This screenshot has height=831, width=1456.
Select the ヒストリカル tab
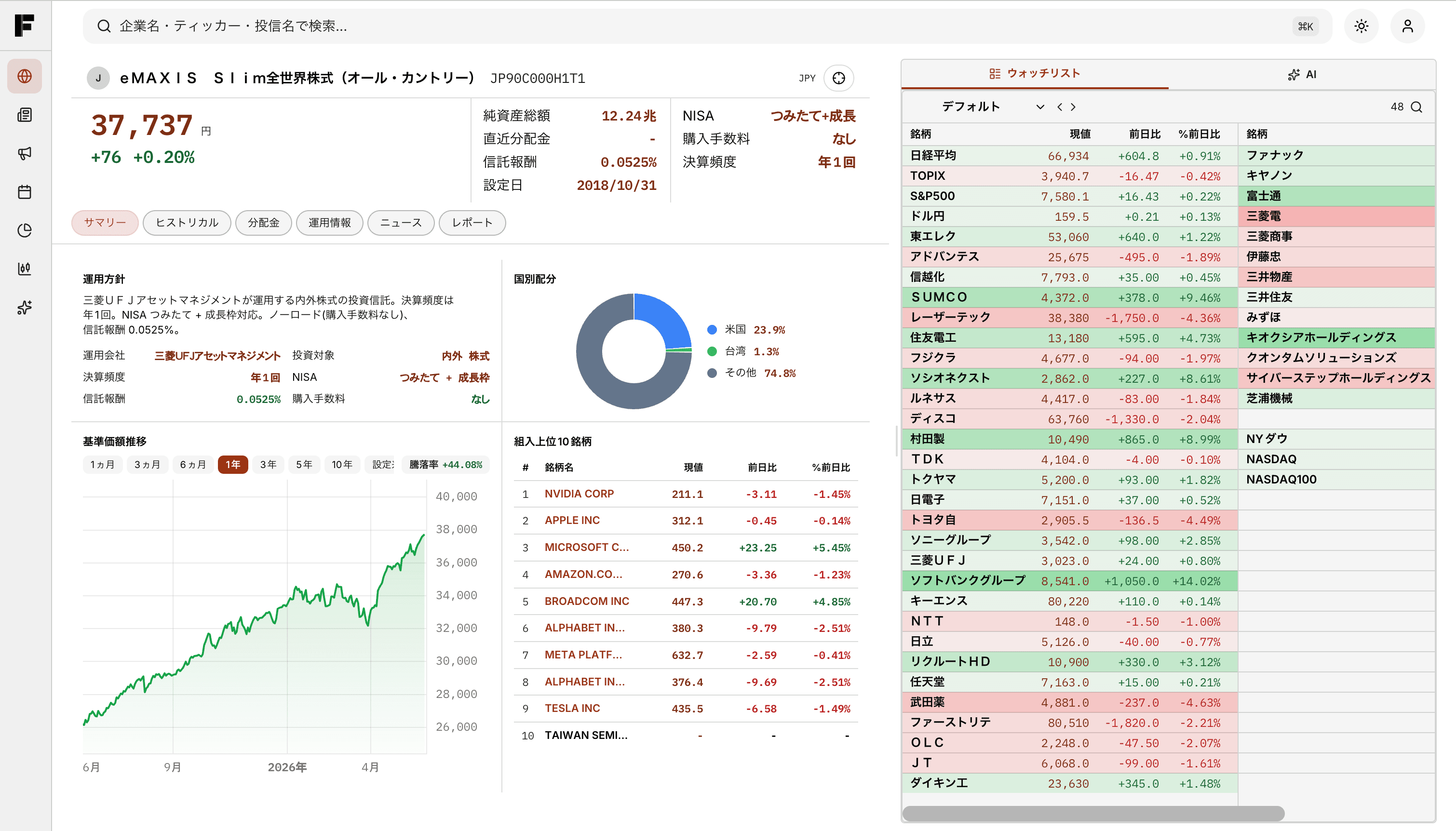click(187, 223)
